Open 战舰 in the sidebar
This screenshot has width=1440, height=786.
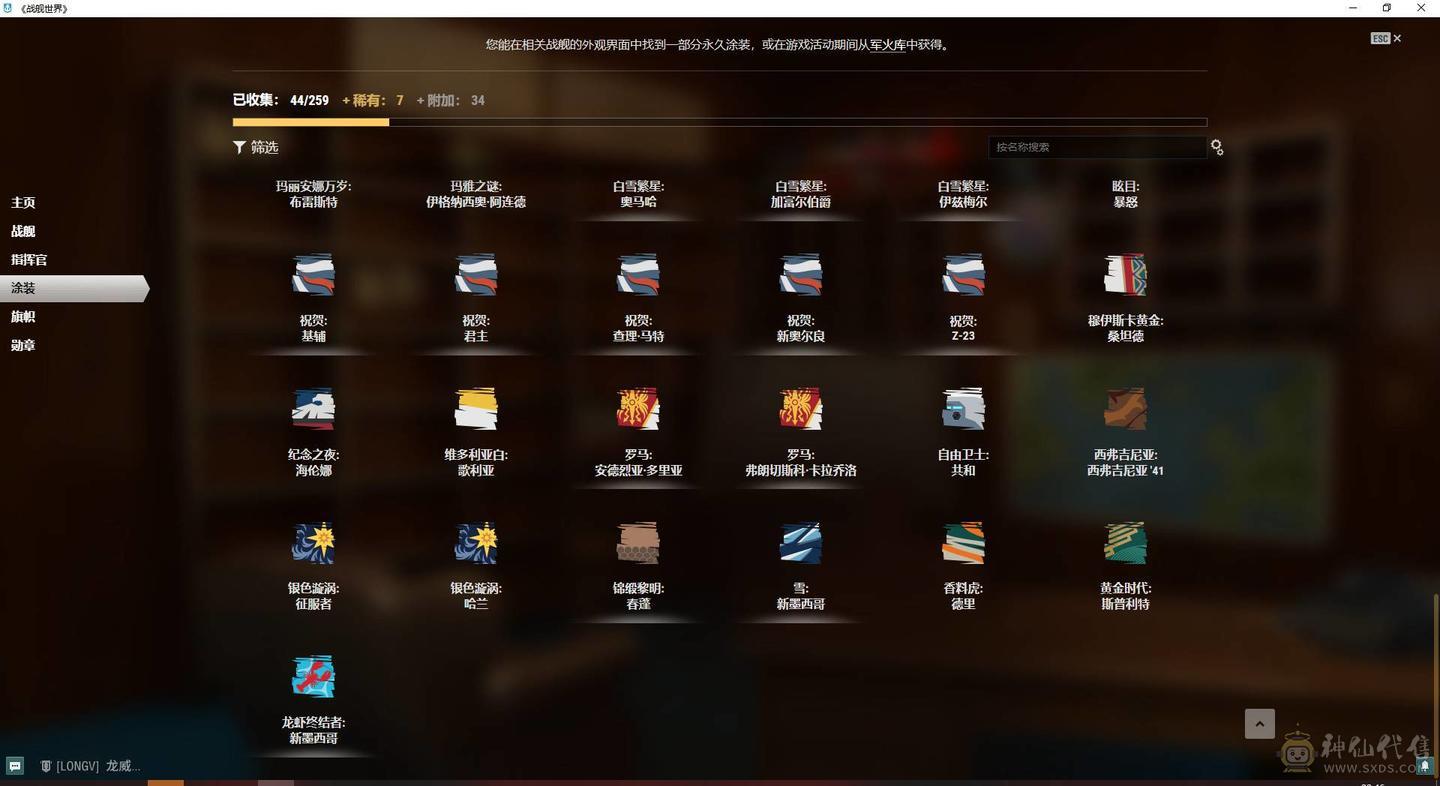point(23,231)
